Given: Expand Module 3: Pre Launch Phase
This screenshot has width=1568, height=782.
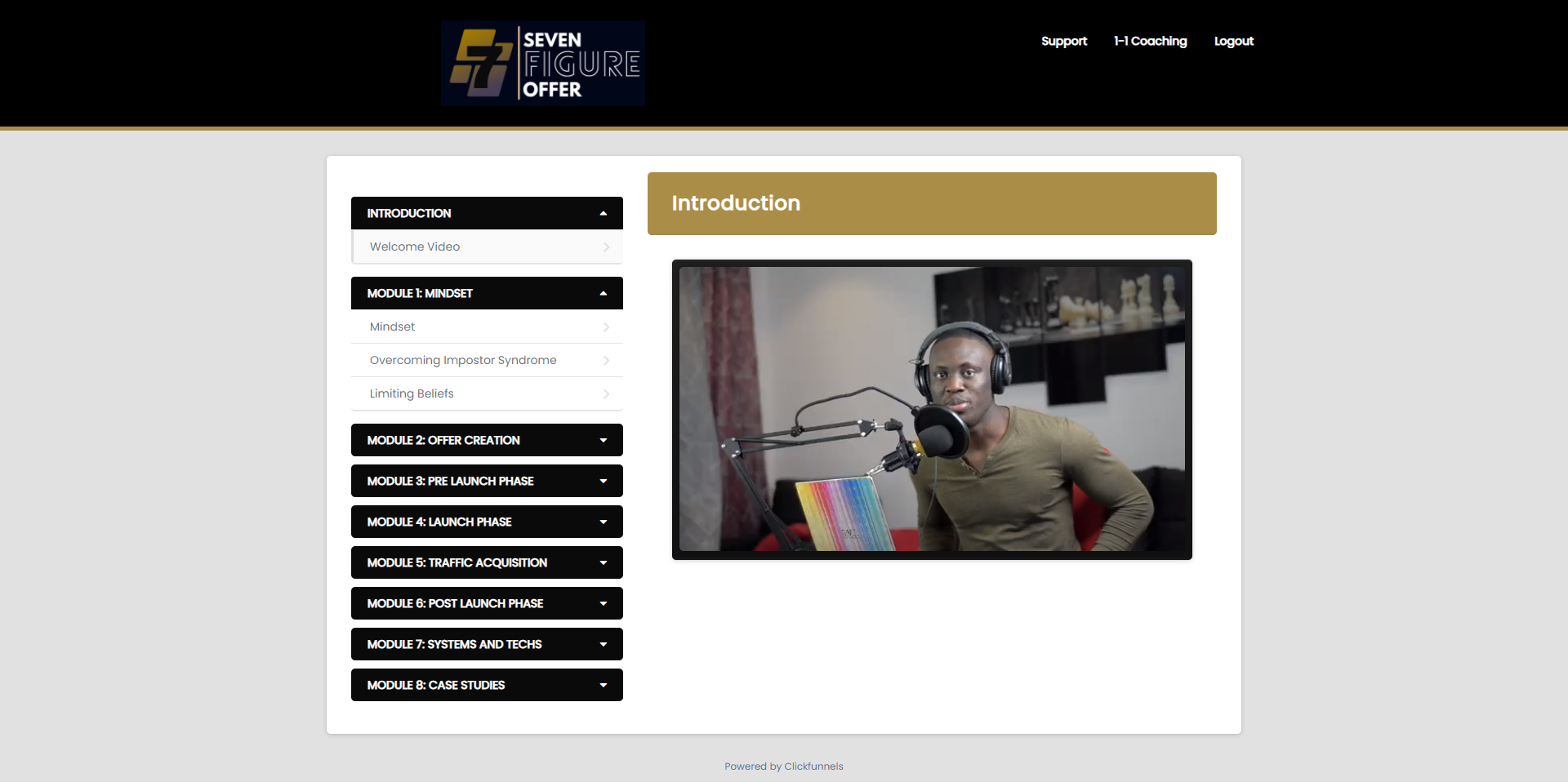Looking at the screenshot, I should coord(487,481).
